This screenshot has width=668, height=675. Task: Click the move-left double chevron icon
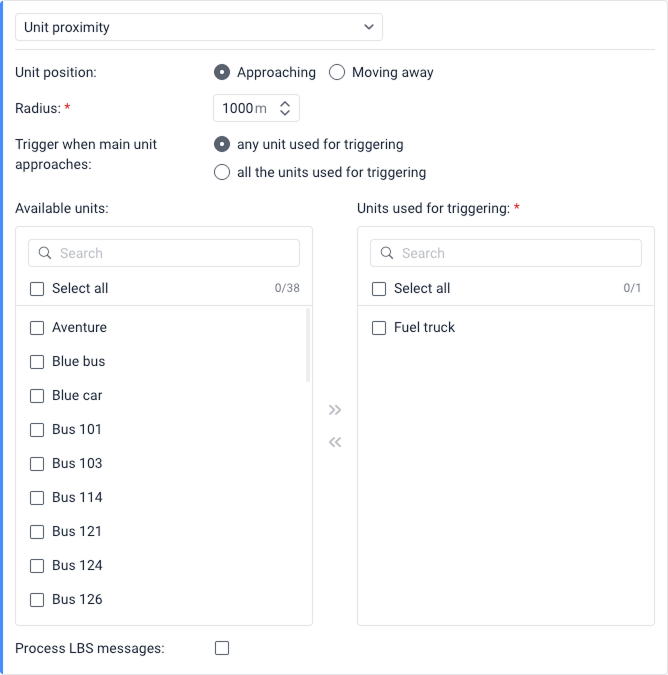[x=335, y=442]
